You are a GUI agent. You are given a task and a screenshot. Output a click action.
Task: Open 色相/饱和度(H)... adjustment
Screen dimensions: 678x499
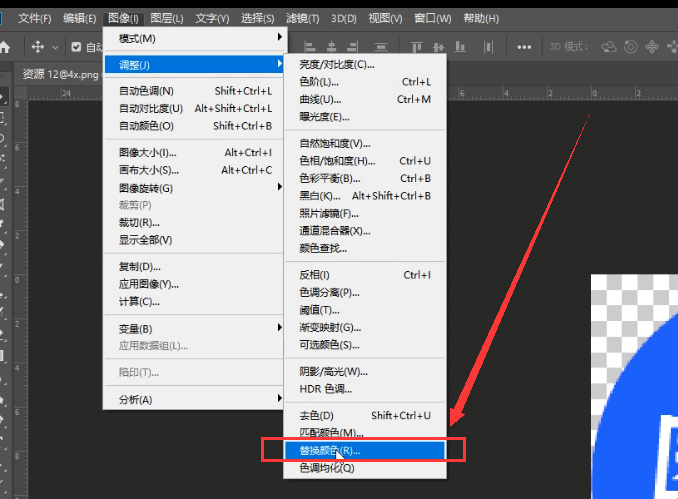pyautogui.click(x=365, y=161)
